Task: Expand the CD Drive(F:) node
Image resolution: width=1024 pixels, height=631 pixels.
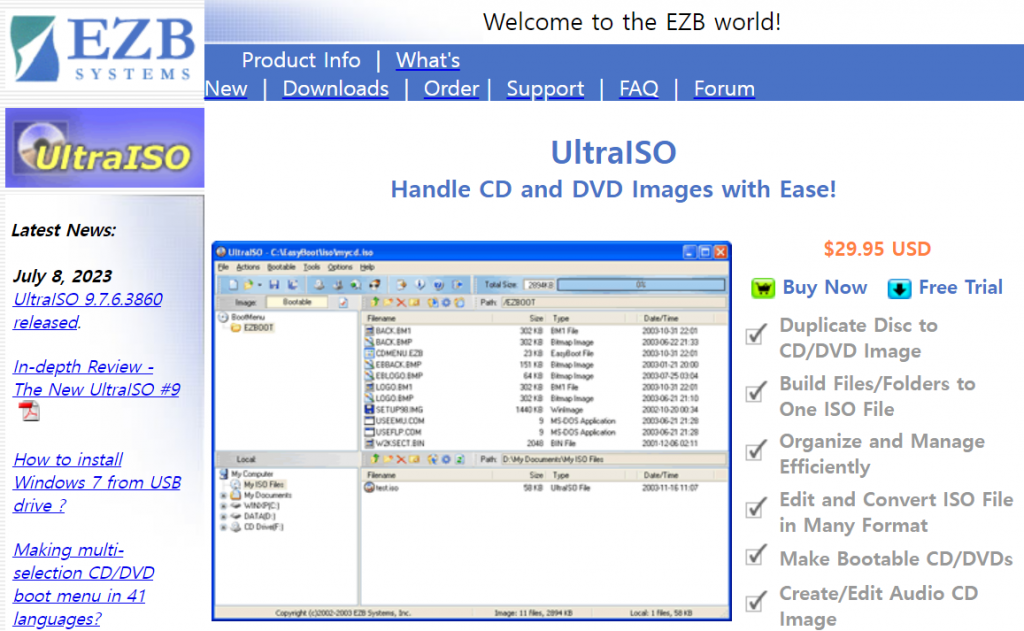Action: pos(223,527)
